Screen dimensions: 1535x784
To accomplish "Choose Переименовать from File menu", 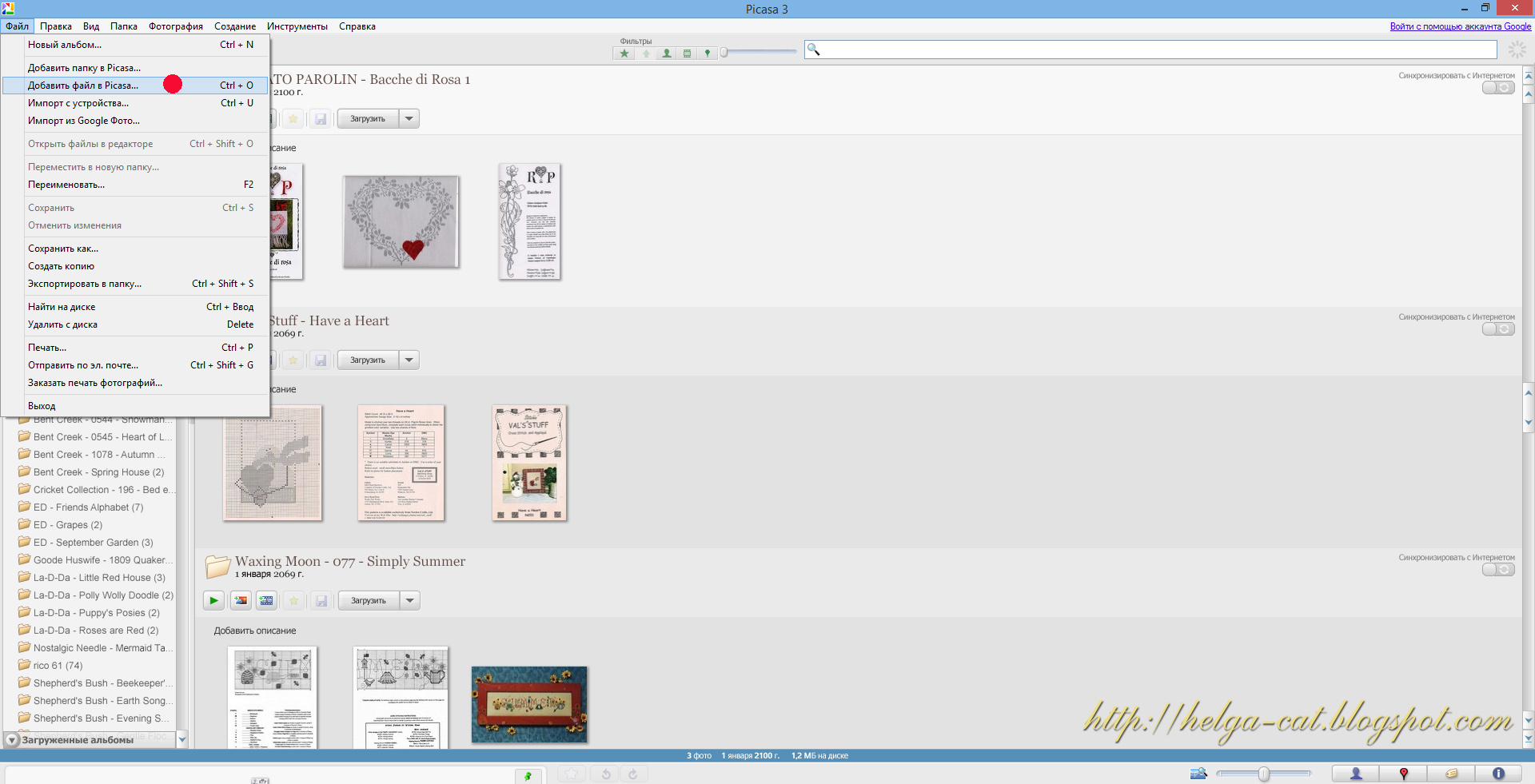I will (x=135, y=185).
